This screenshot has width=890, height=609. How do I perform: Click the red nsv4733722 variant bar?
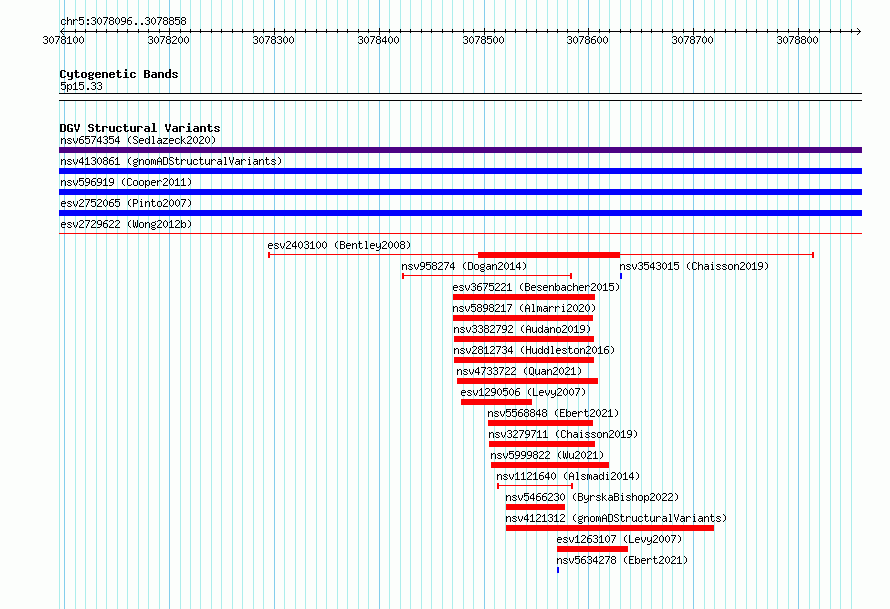(x=527, y=381)
